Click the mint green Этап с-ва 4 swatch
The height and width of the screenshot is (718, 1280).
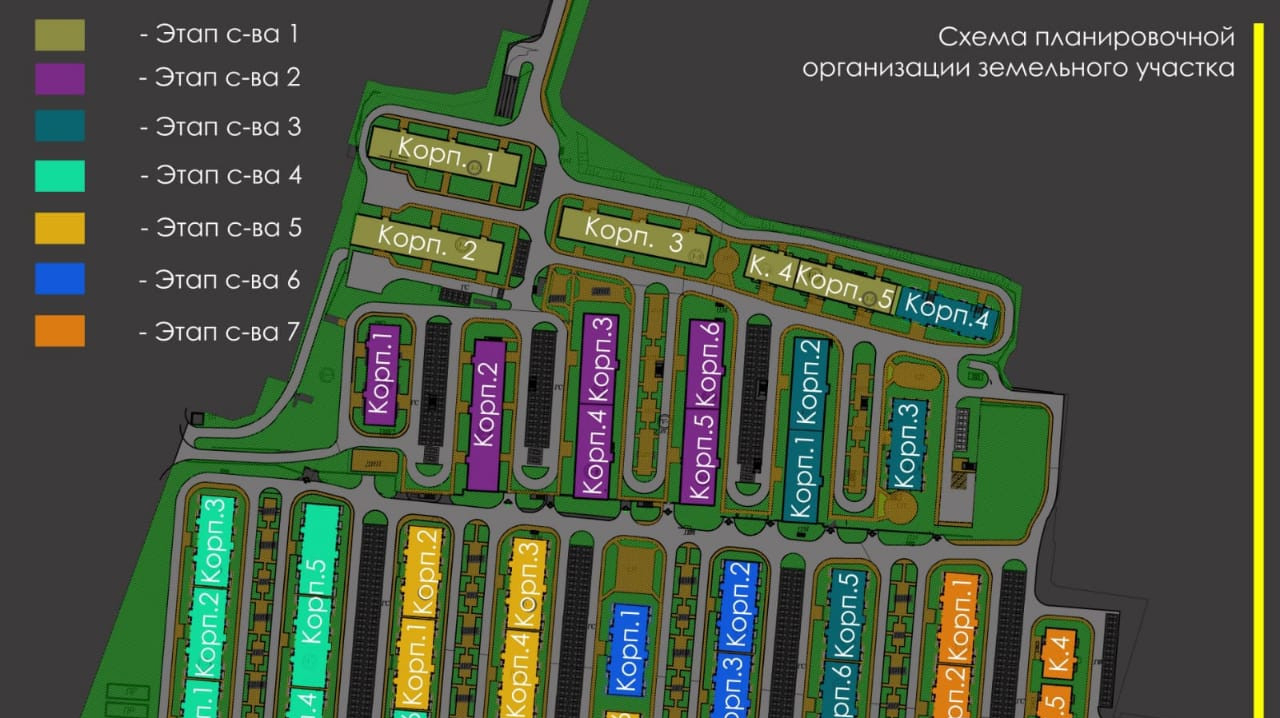60,176
